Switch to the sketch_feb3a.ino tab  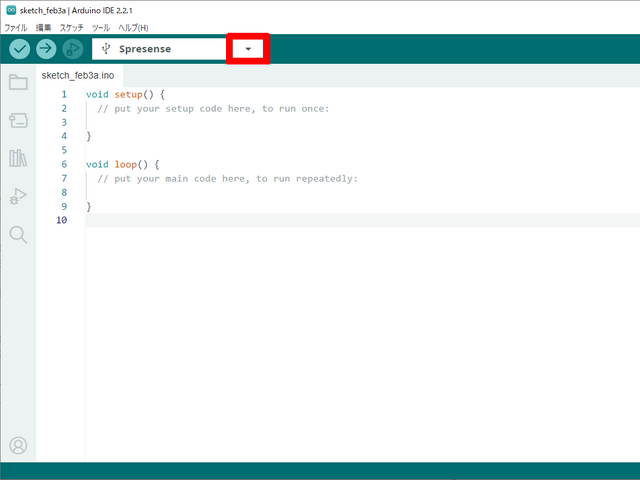[x=76, y=76]
